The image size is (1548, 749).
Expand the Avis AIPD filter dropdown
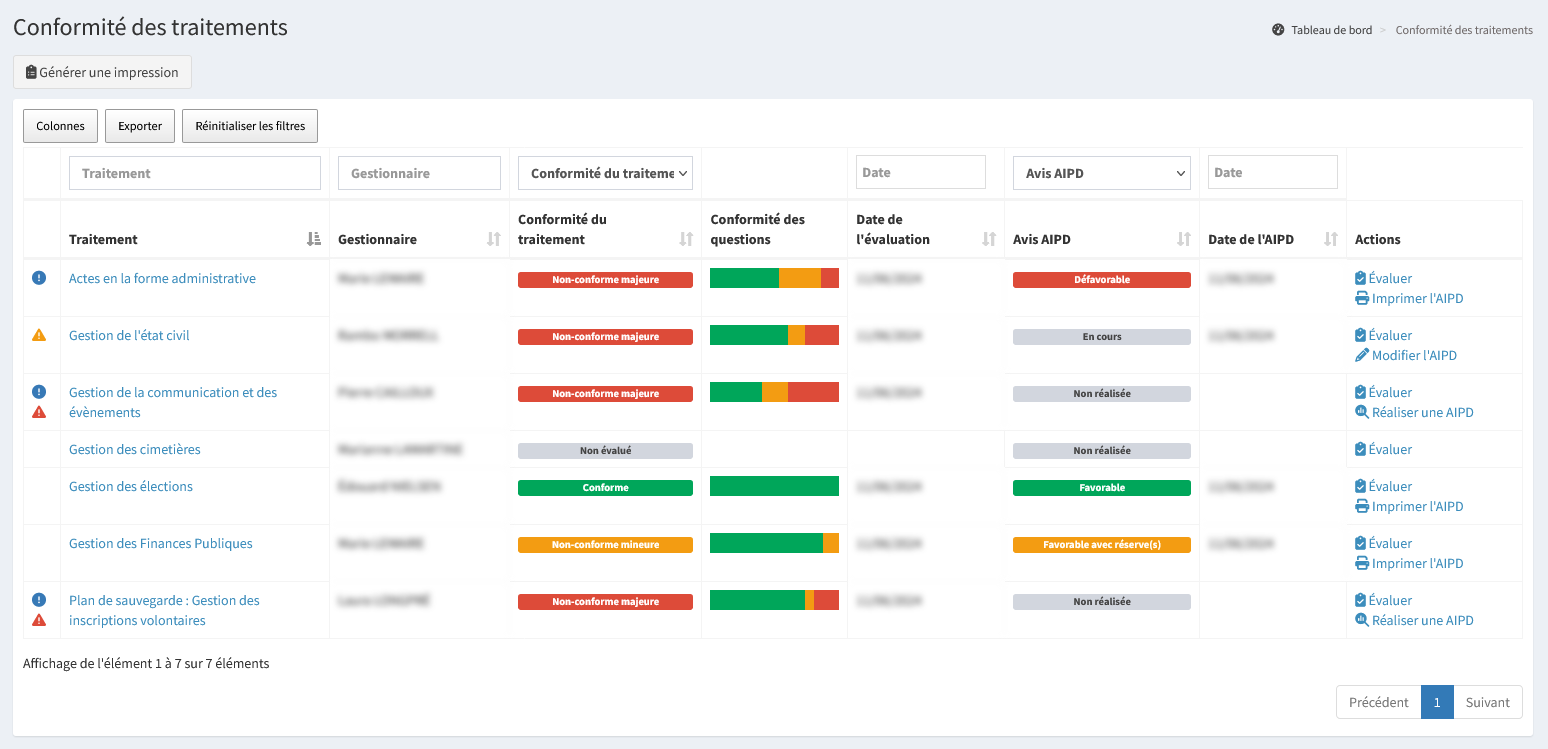point(1101,173)
